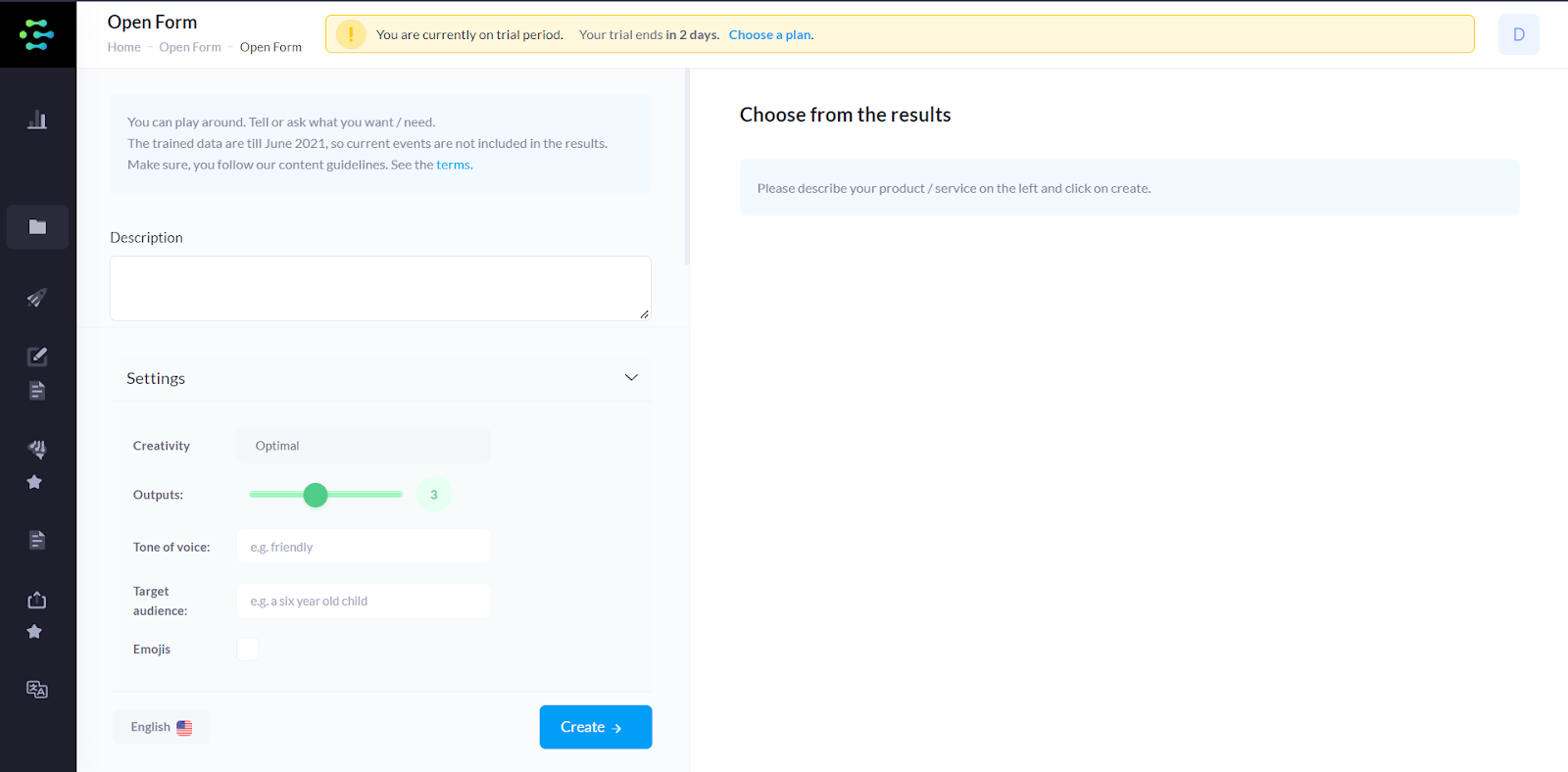Image resolution: width=1568 pixels, height=772 pixels.
Task: Click the Settings section heading
Action: (x=156, y=378)
